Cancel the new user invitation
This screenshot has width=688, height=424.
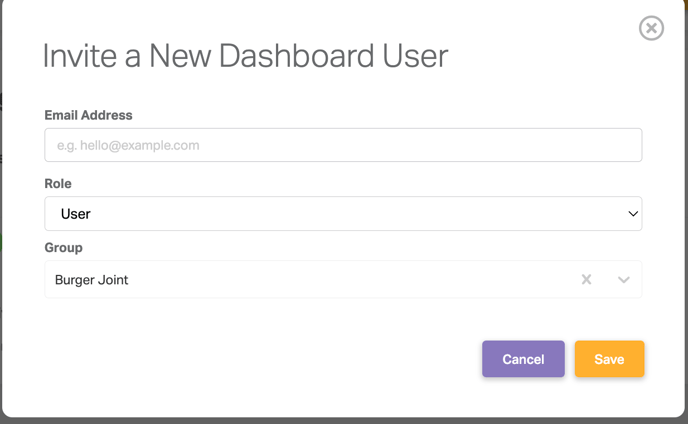tap(523, 359)
